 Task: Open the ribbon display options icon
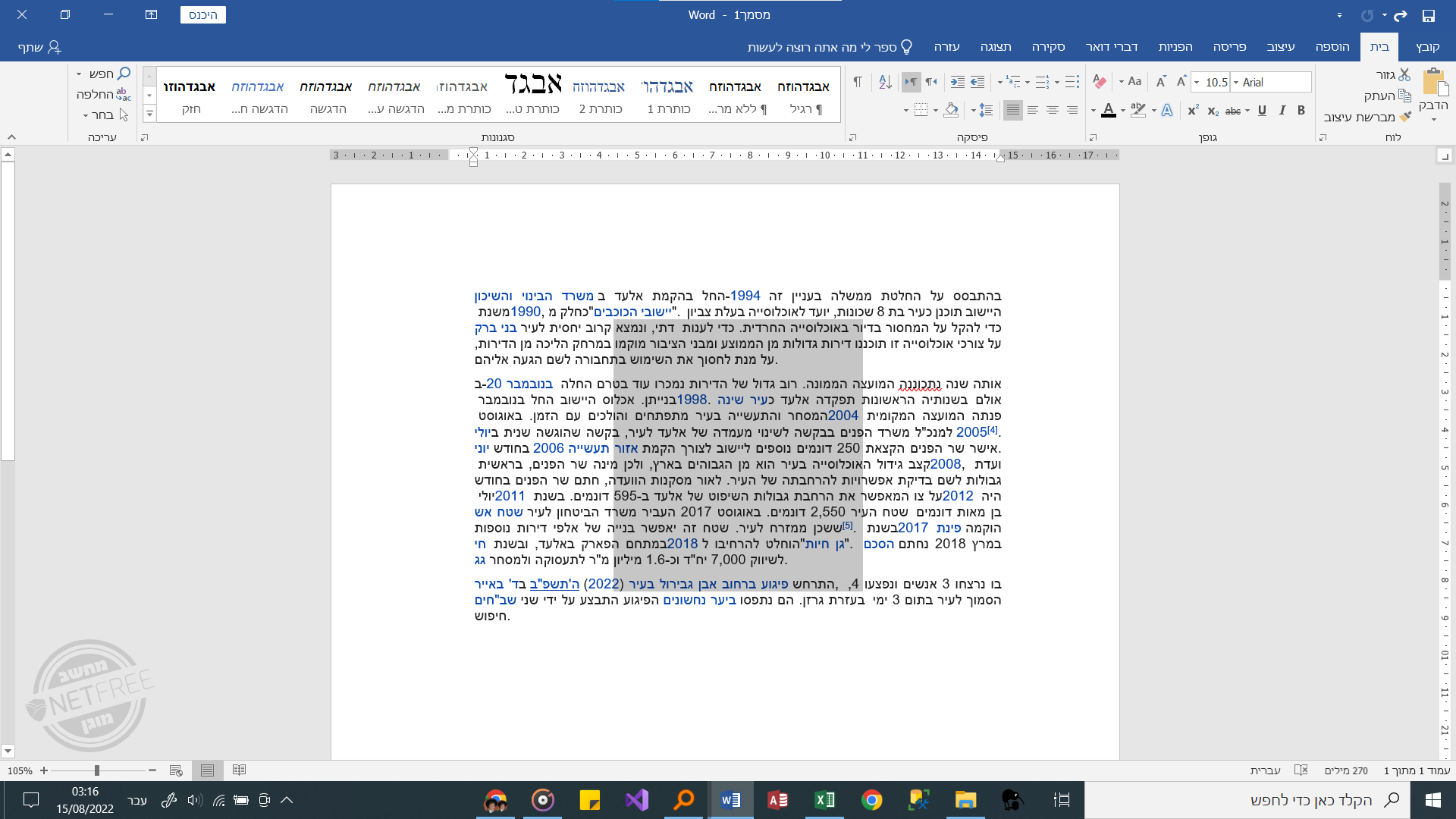click(151, 14)
